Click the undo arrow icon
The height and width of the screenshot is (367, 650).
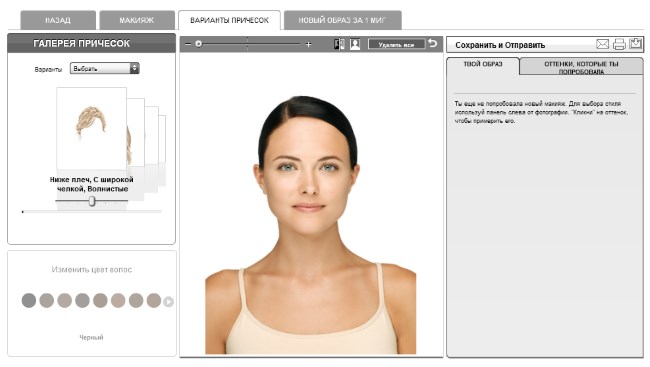click(x=433, y=43)
